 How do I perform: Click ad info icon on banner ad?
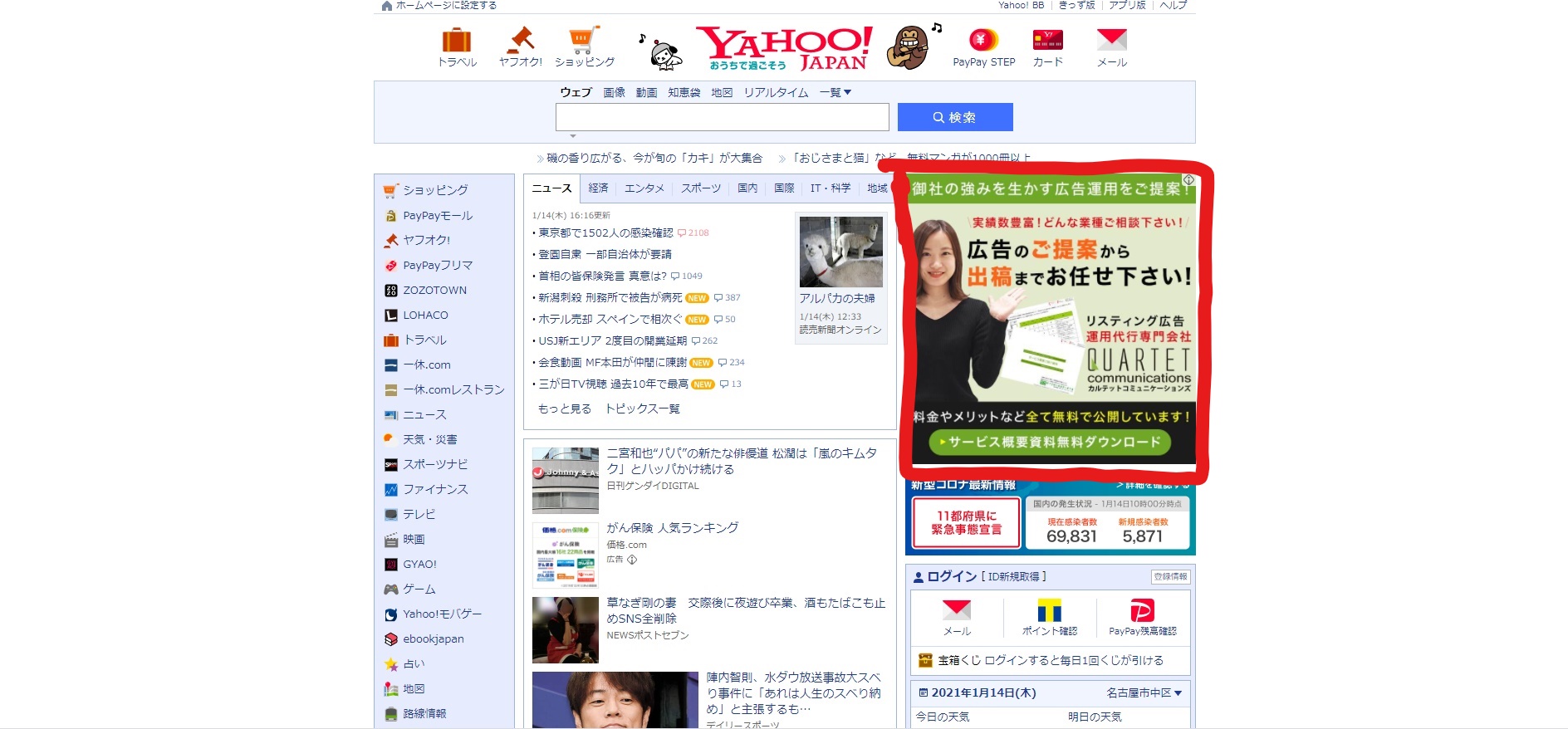point(1188,180)
